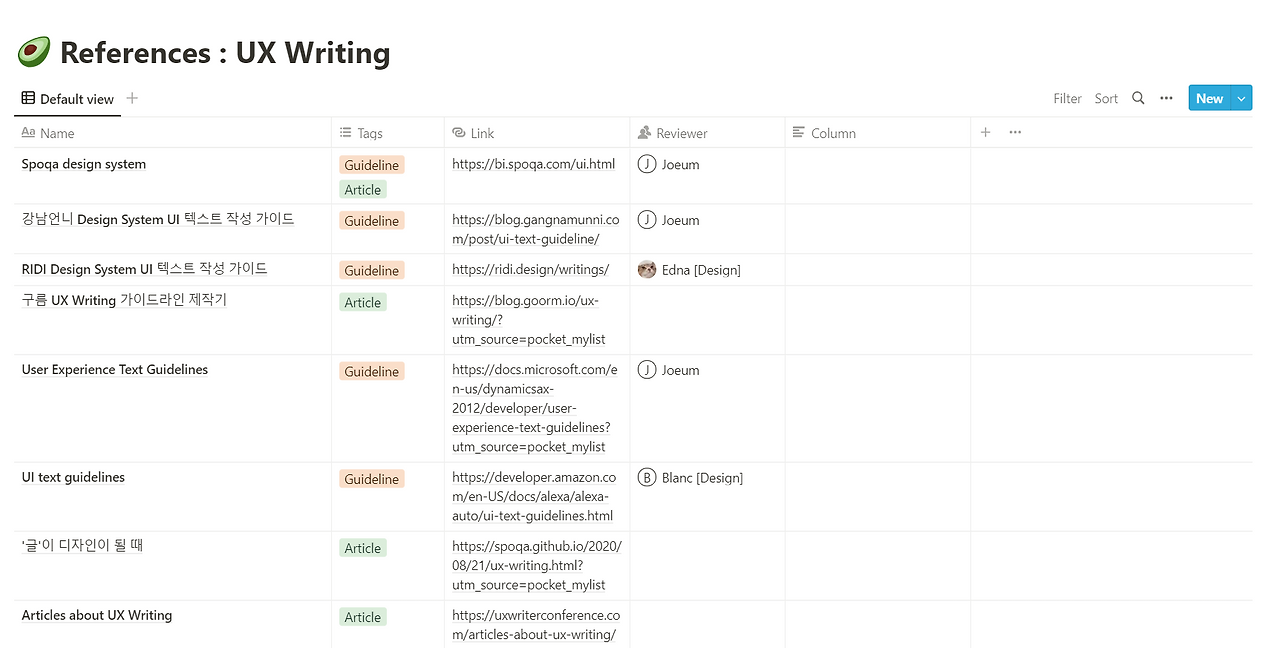1280x648 pixels.
Task: Open the bi.spoqa.com/ui.html link
Action: (533, 164)
